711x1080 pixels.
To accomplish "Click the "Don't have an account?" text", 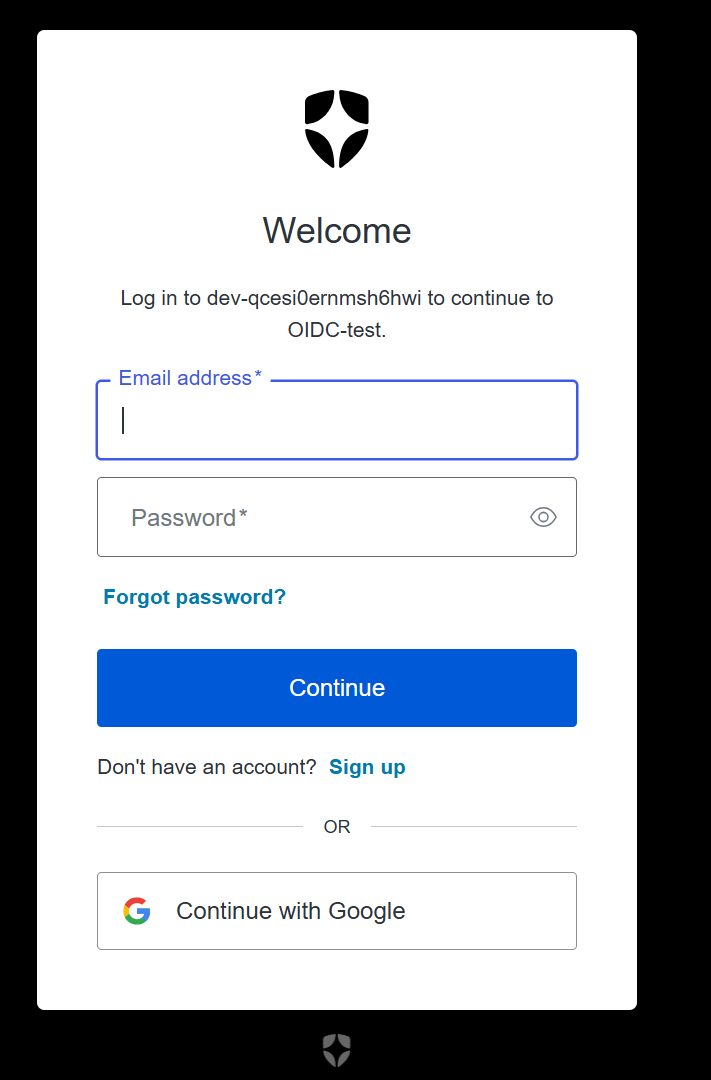I will [207, 767].
